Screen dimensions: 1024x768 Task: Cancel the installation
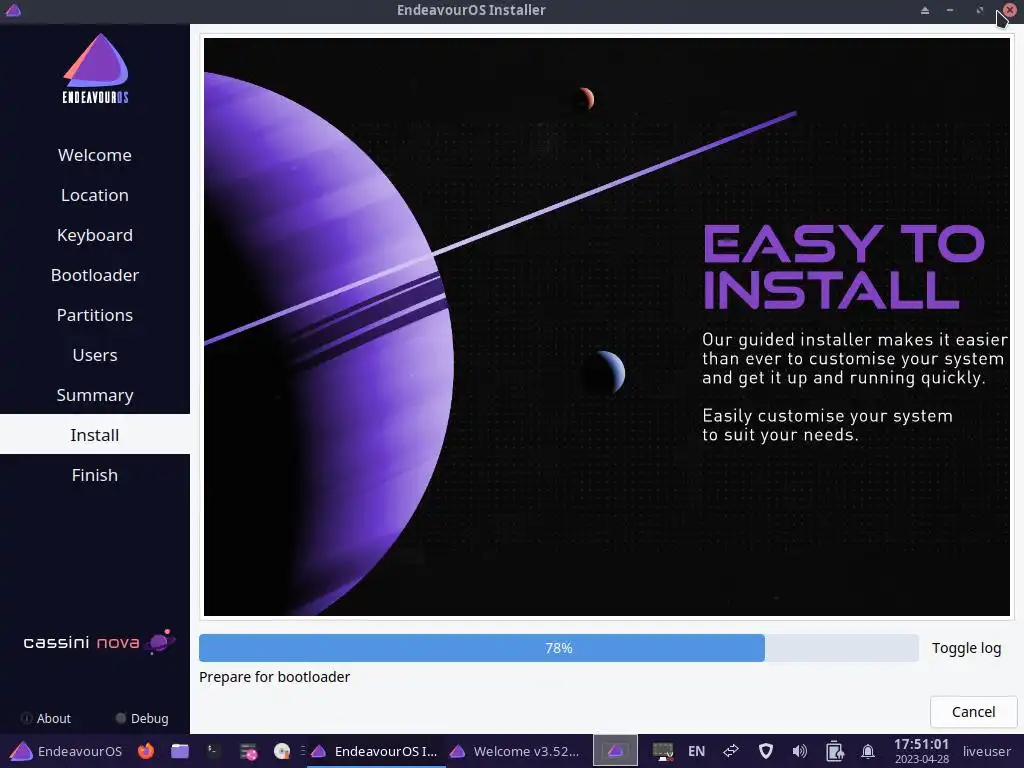[x=973, y=712]
